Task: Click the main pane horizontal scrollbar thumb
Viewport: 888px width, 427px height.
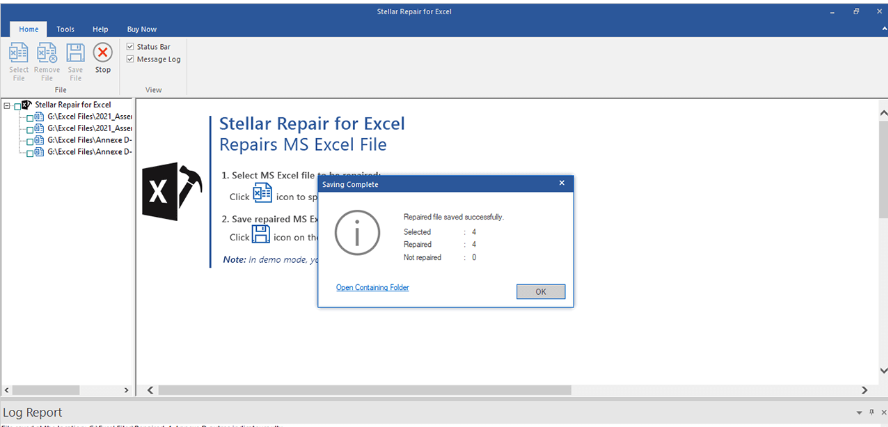Action: pos(365,390)
